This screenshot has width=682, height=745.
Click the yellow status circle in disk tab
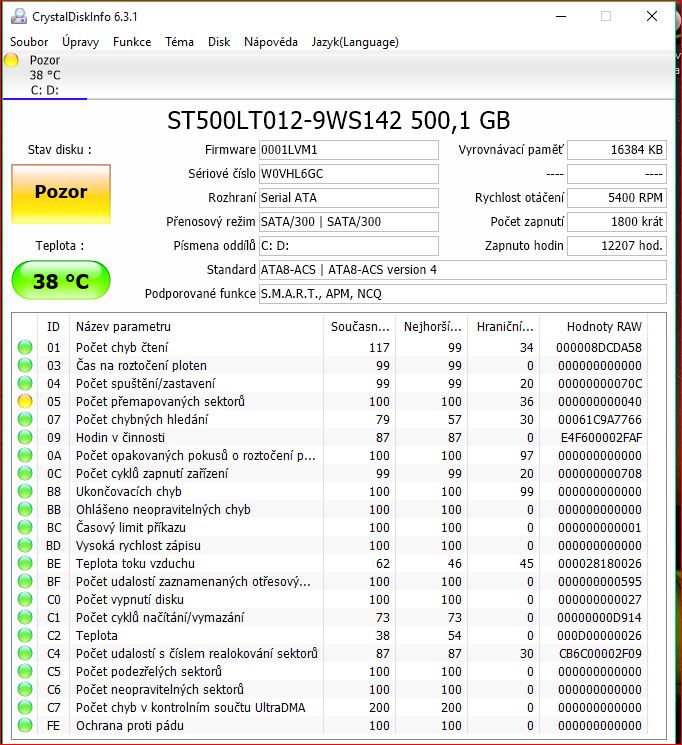tap(11, 60)
